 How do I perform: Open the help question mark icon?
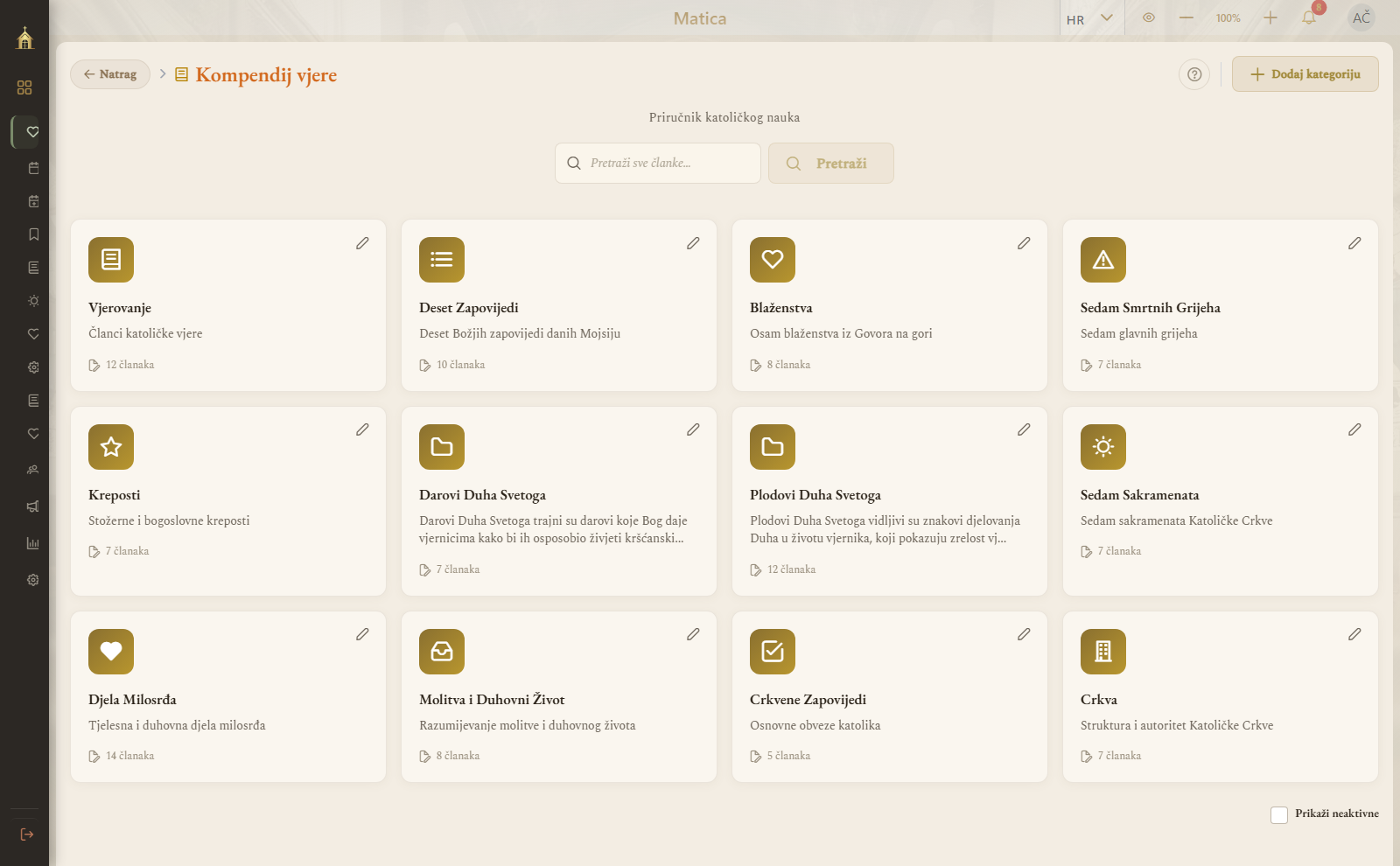(x=1194, y=74)
